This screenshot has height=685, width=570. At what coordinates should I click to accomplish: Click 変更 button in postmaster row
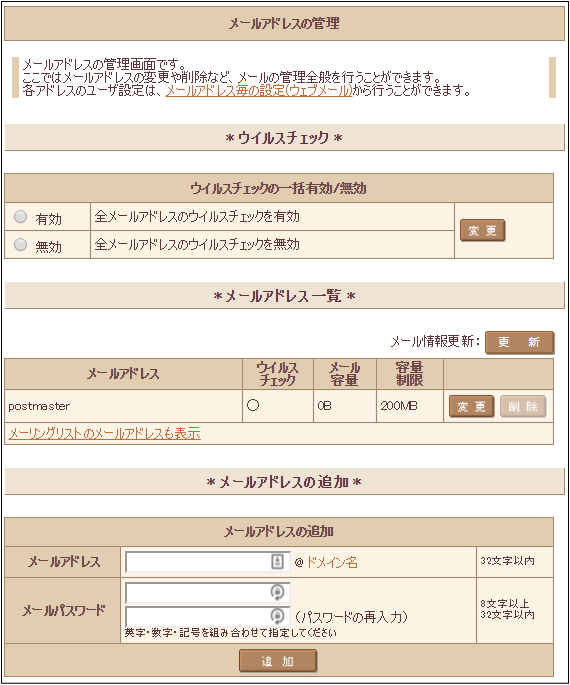pos(471,406)
